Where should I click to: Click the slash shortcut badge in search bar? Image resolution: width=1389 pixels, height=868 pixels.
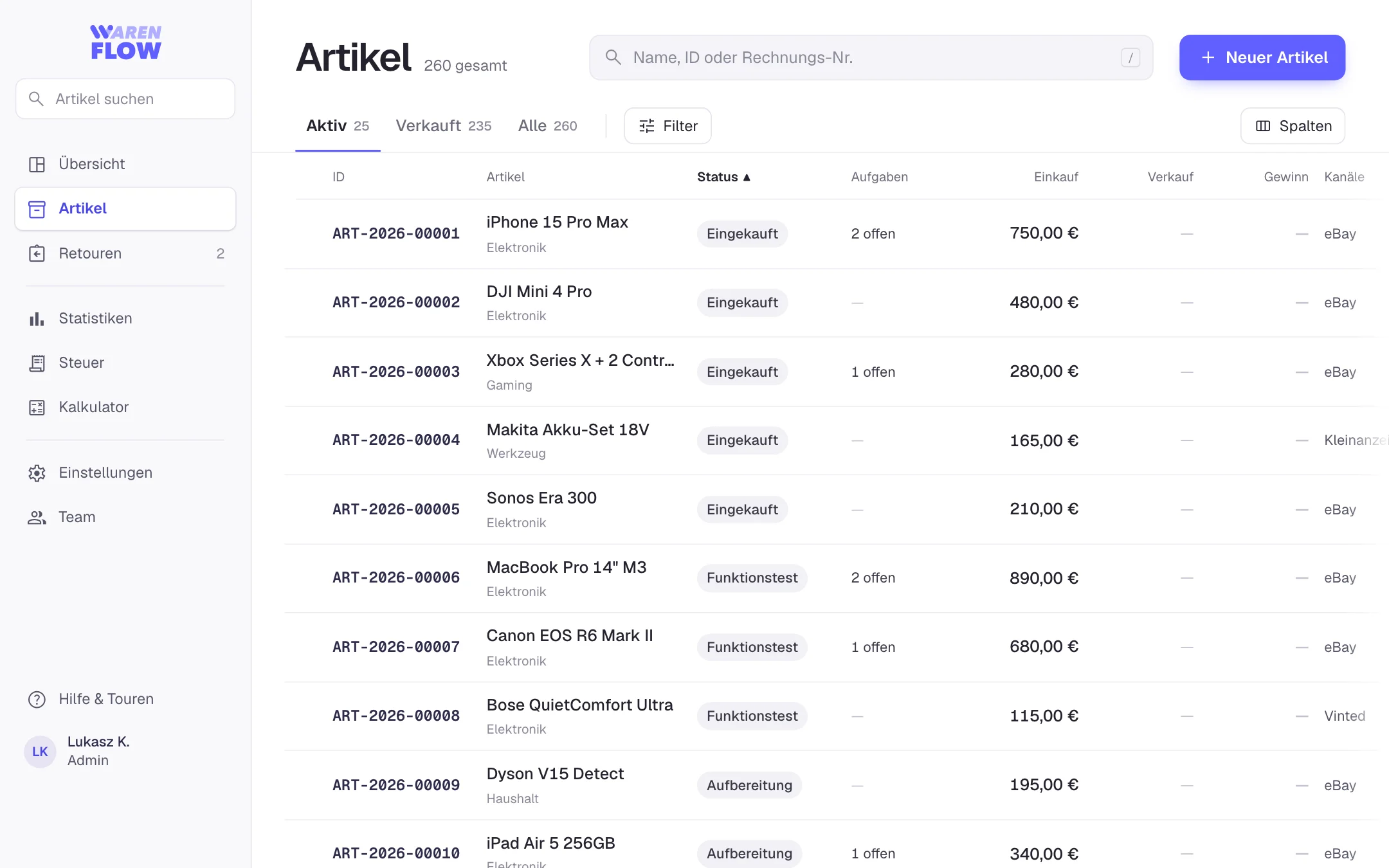(1130, 58)
